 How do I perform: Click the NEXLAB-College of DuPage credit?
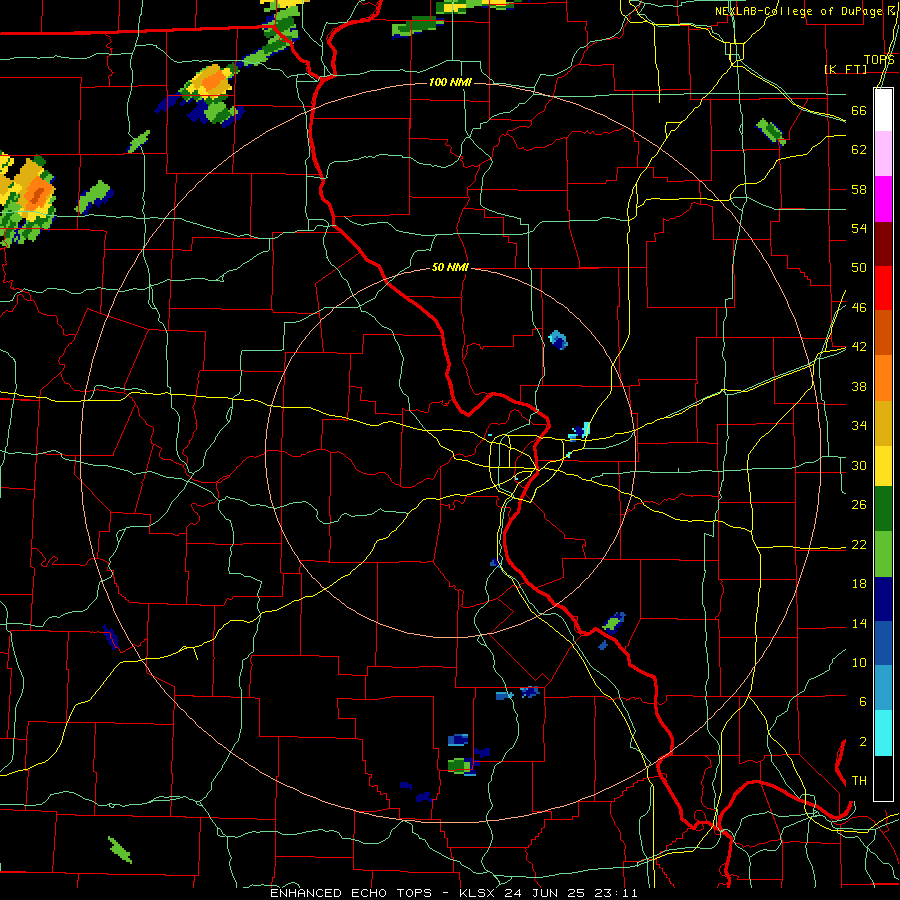(x=798, y=11)
